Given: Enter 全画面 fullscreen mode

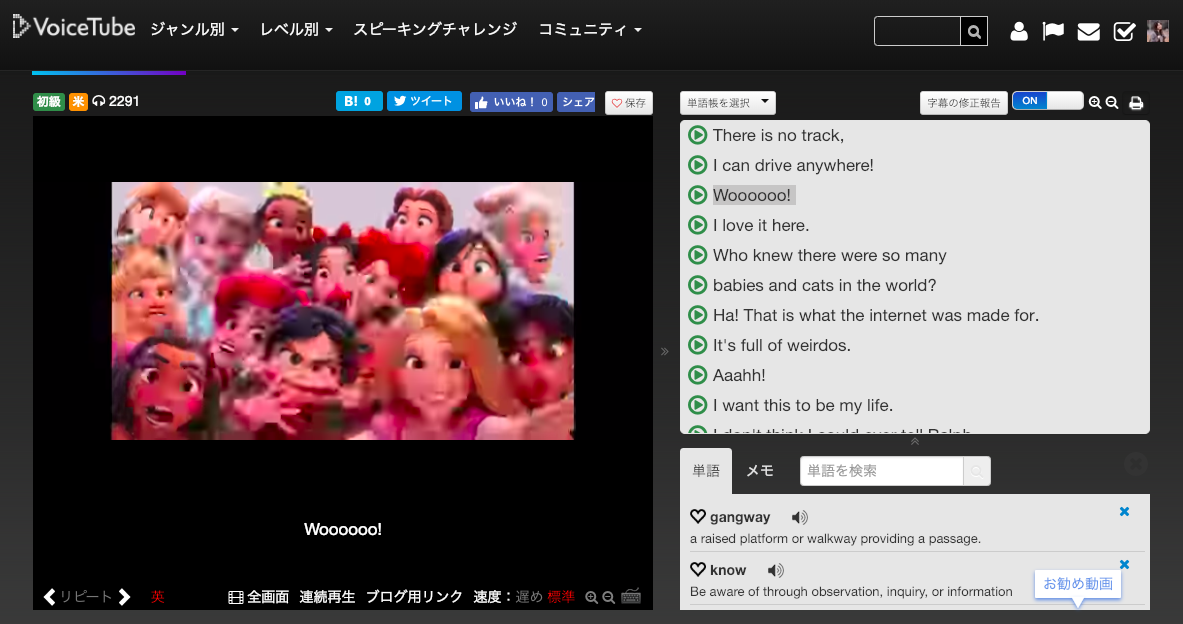Looking at the screenshot, I should point(259,597).
